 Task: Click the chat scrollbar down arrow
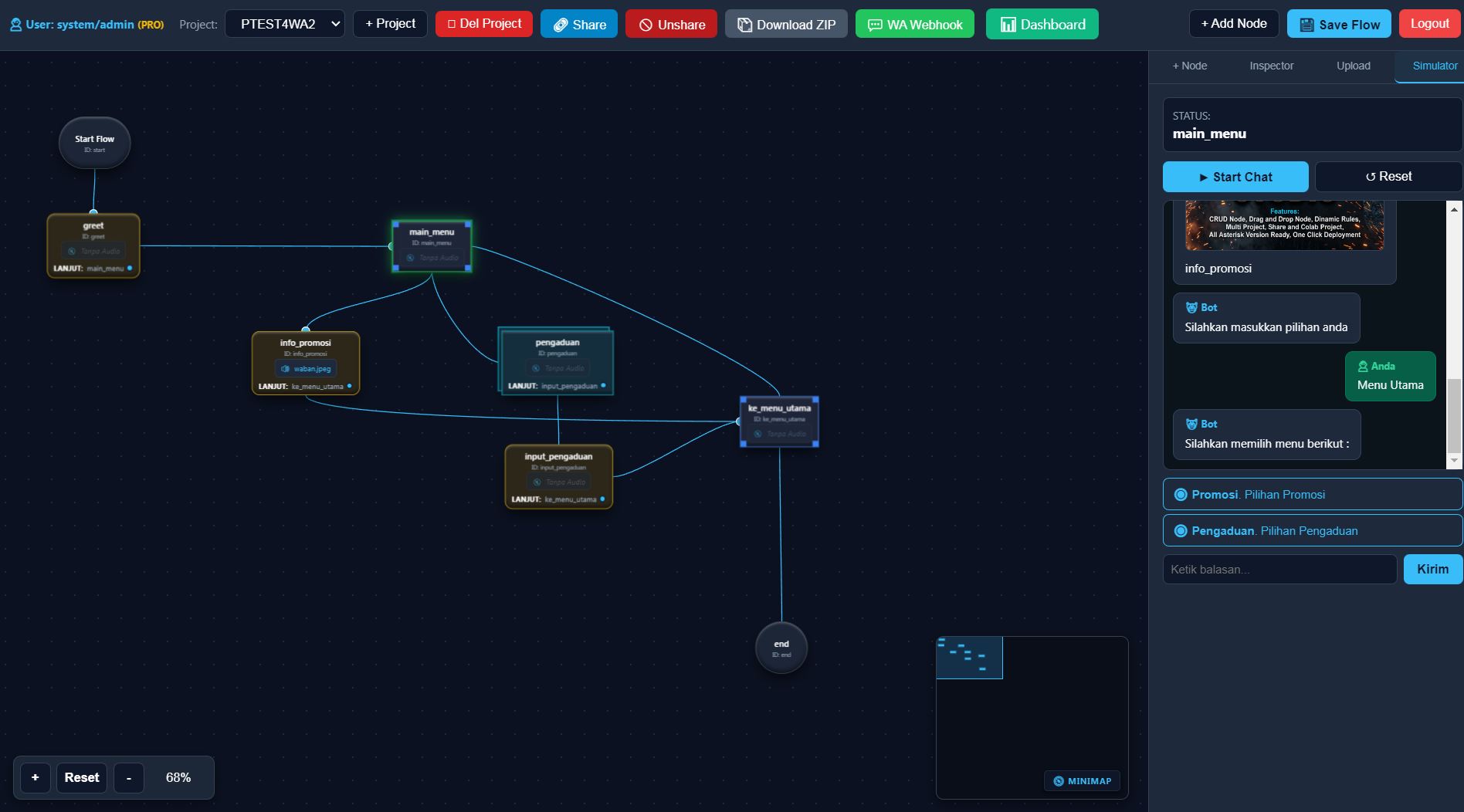(1454, 461)
